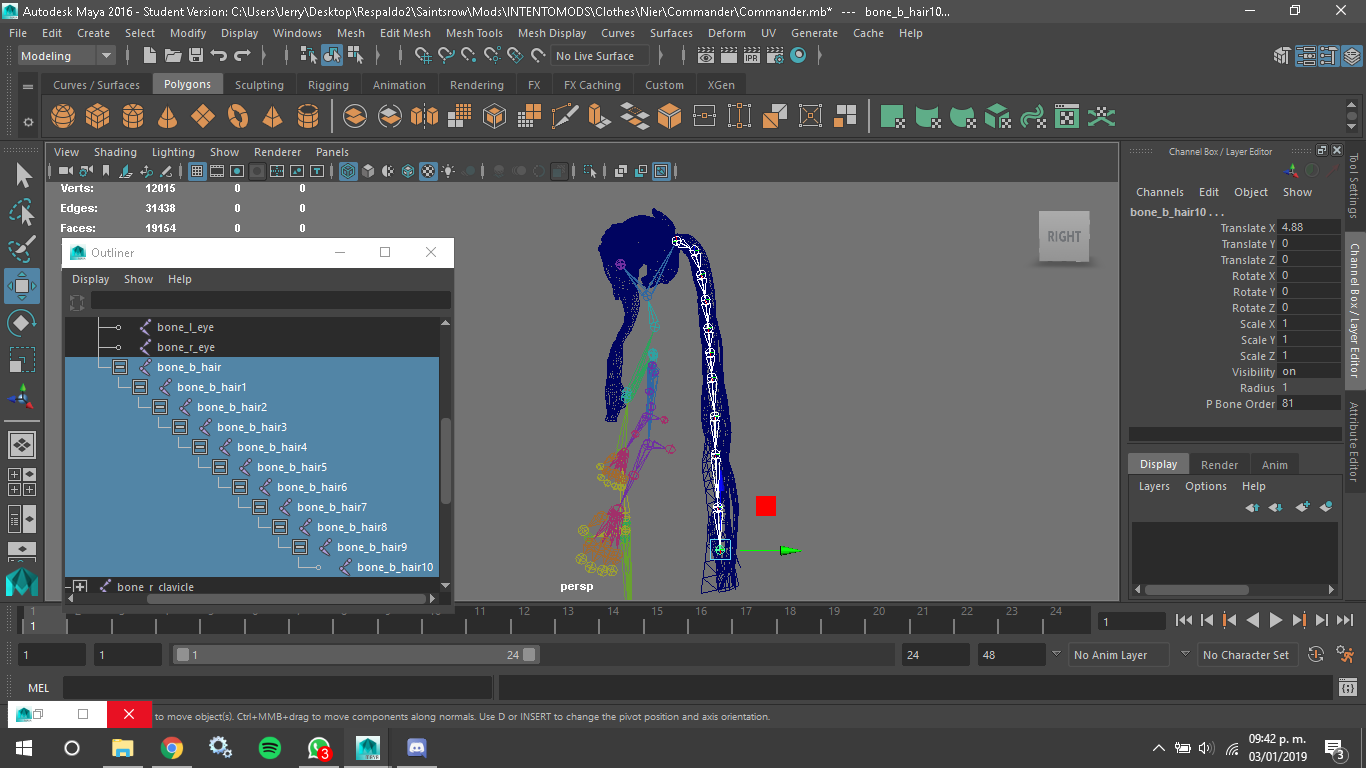Switch to the Render layer tab
This screenshot has width=1366, height=768.
click(1219, 464)
